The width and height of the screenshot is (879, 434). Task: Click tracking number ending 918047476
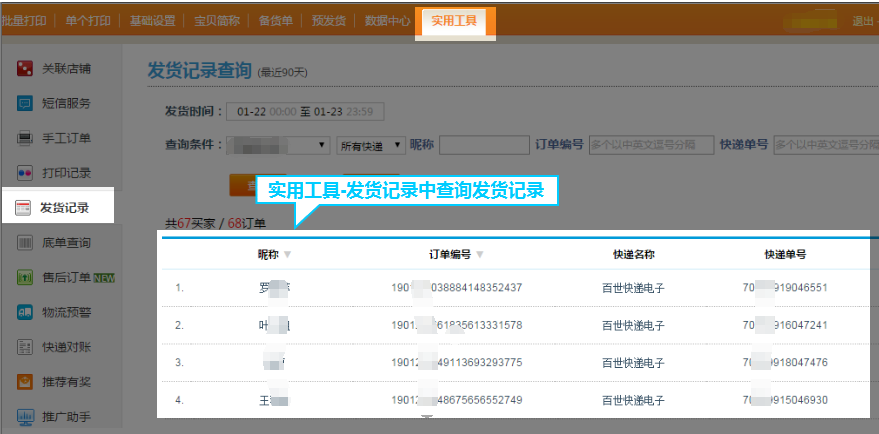785,363
